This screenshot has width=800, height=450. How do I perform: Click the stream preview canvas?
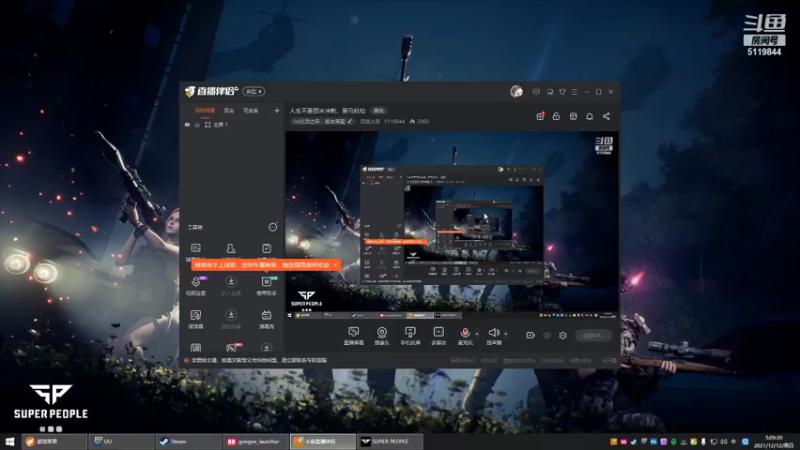click(452, 225)
